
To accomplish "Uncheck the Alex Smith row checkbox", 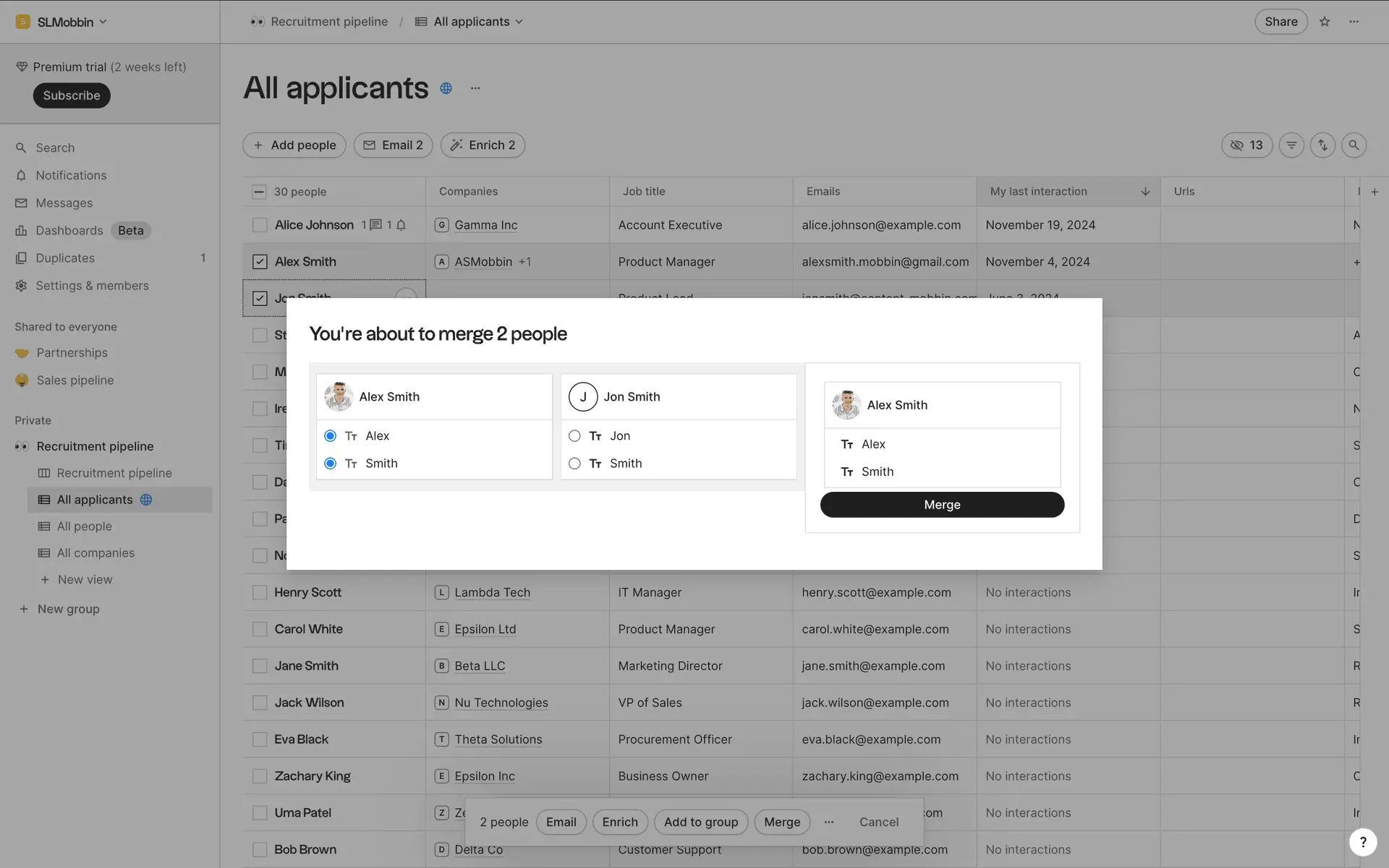I will point(260,262).
